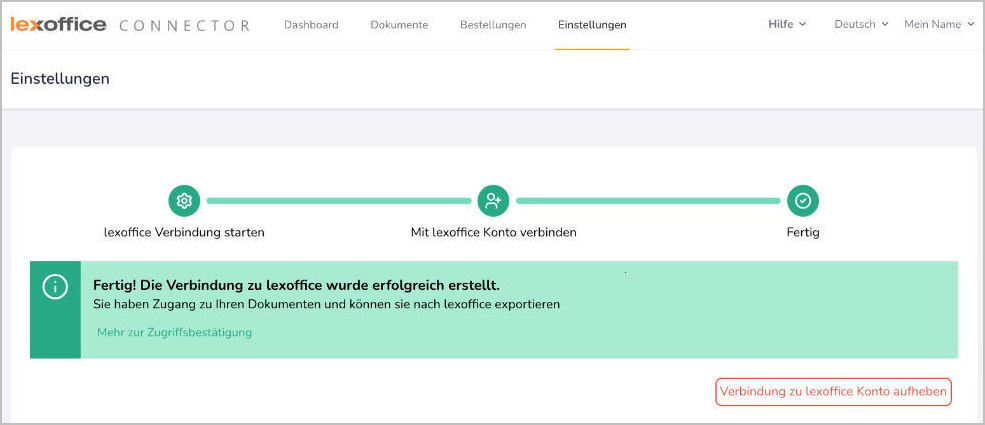Click the add-user step icon
Image resolution: width=985 pixels, height=425 pixels.
[x=493, y=201]
